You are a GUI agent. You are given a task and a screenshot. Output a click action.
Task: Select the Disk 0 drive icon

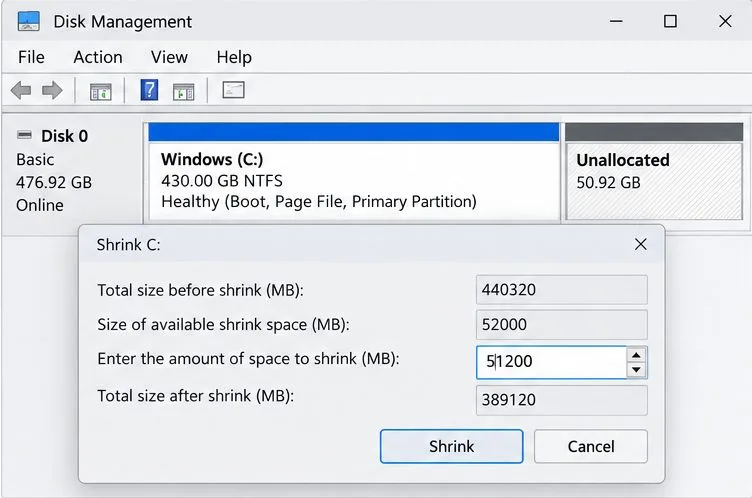coord(24,135)
